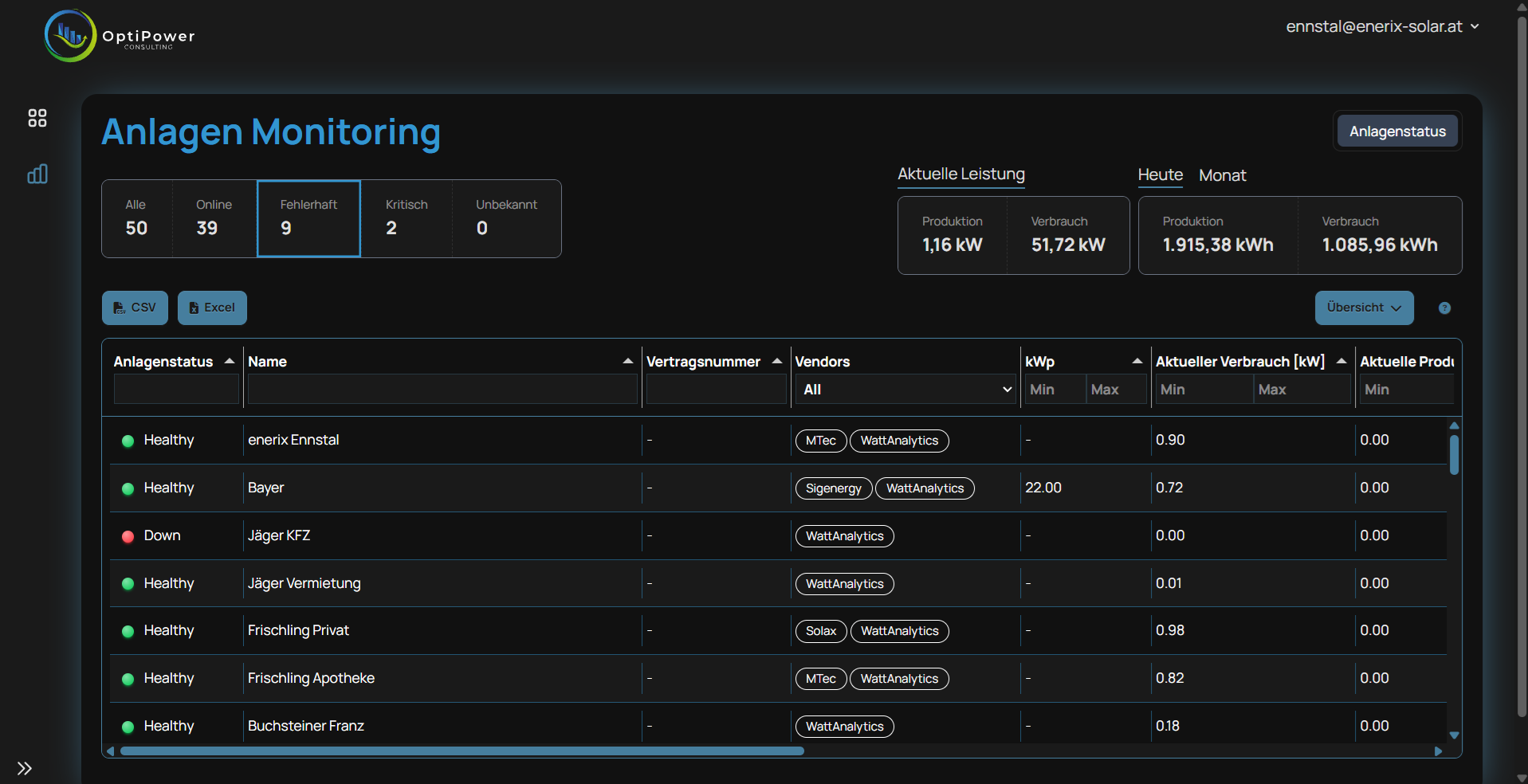Click the OptiPower Consulting logo

[x=120, y=36]
